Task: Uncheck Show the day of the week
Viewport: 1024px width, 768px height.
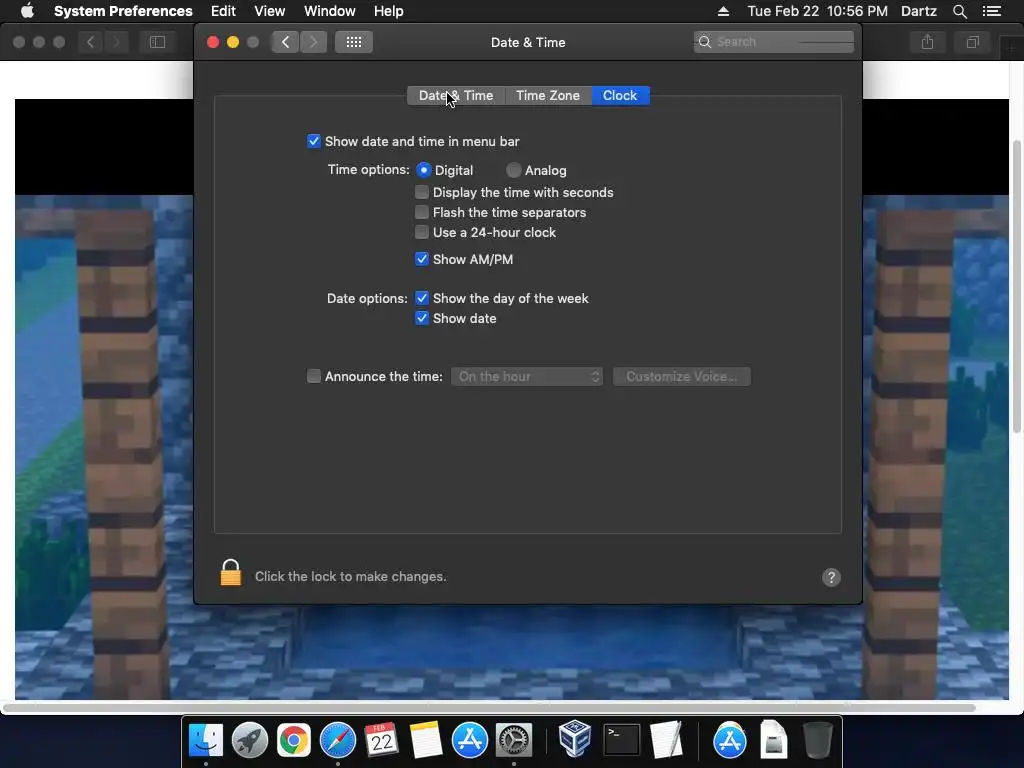Action: (x=422, y=298)
